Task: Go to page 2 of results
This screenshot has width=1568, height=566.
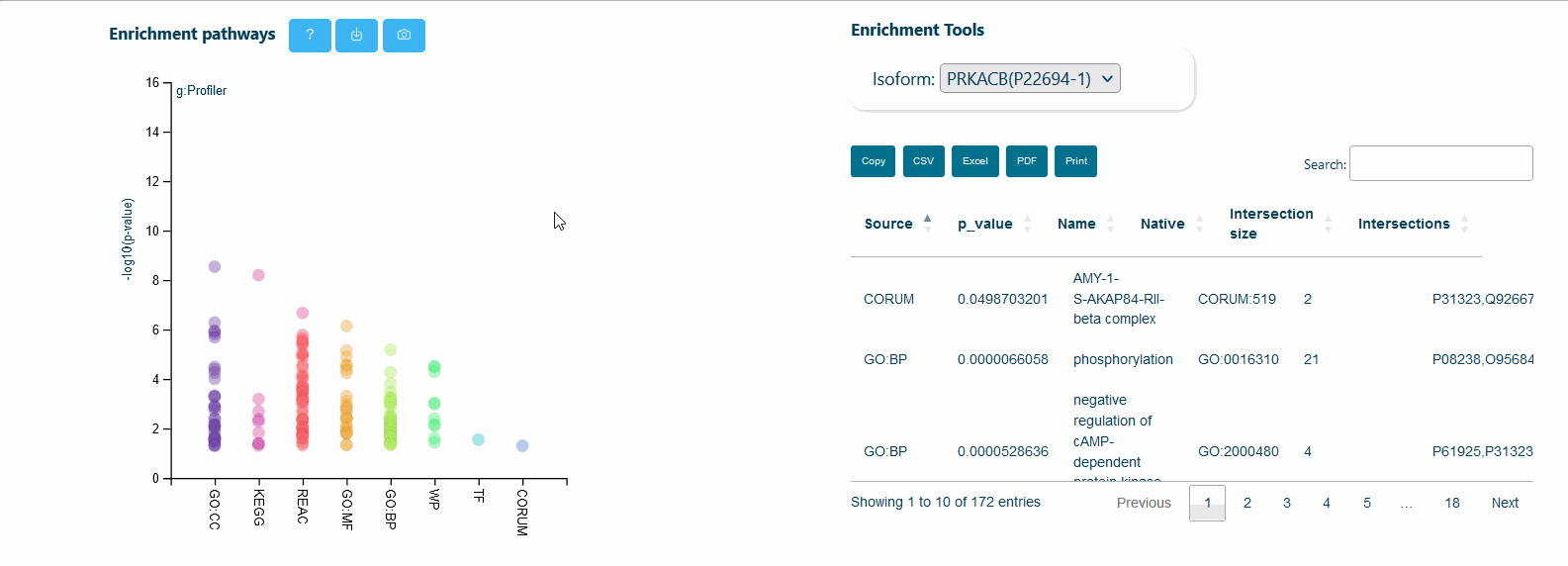Action: [x=1246, y=503]
